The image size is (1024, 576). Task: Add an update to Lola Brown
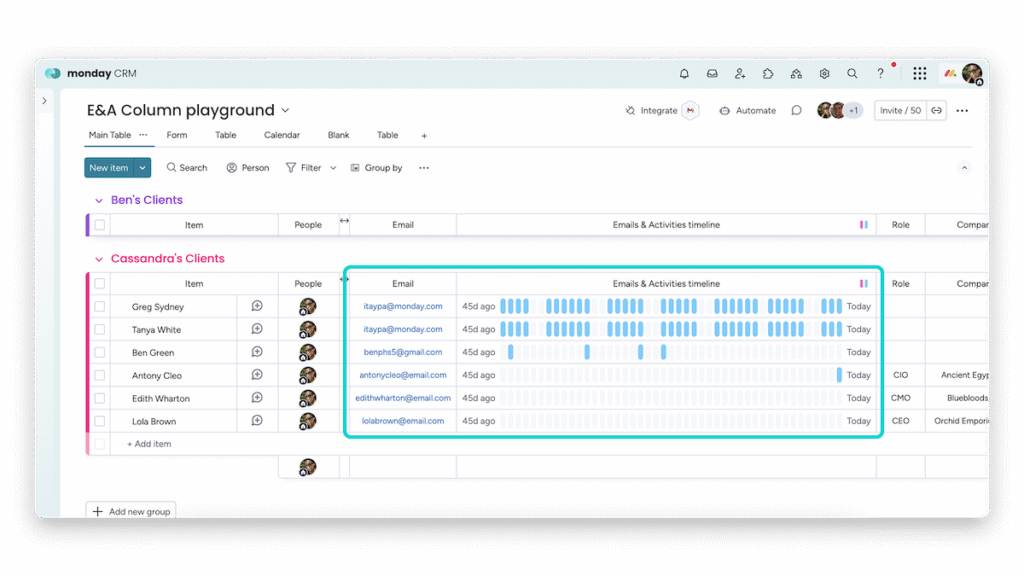[x=257, y=421]
